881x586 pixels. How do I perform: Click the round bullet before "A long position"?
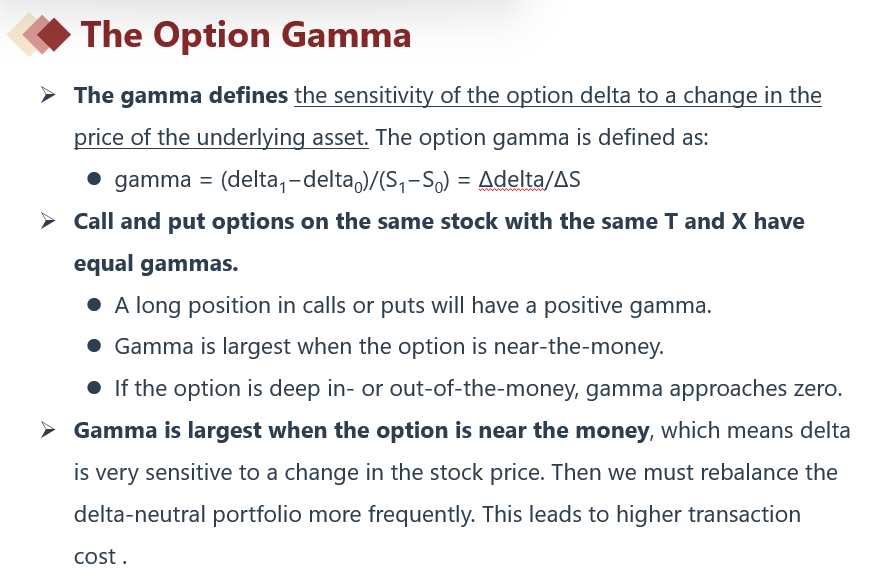[94, 306]
